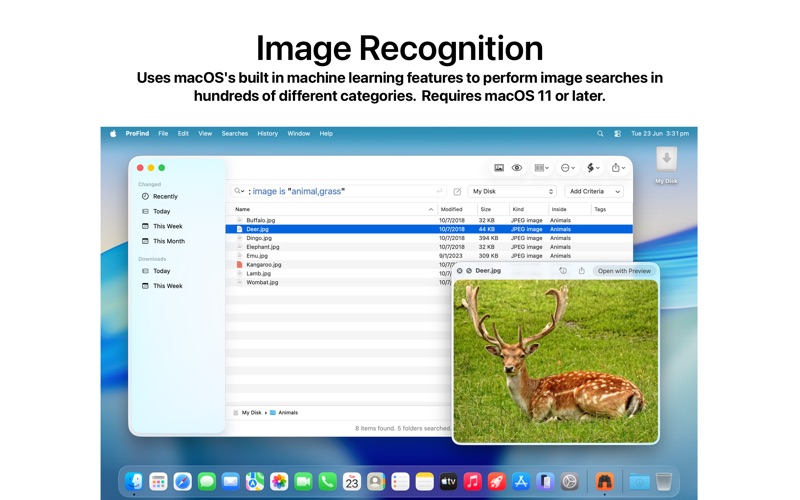Open the Add Criteria dropdown

(594, 191)
